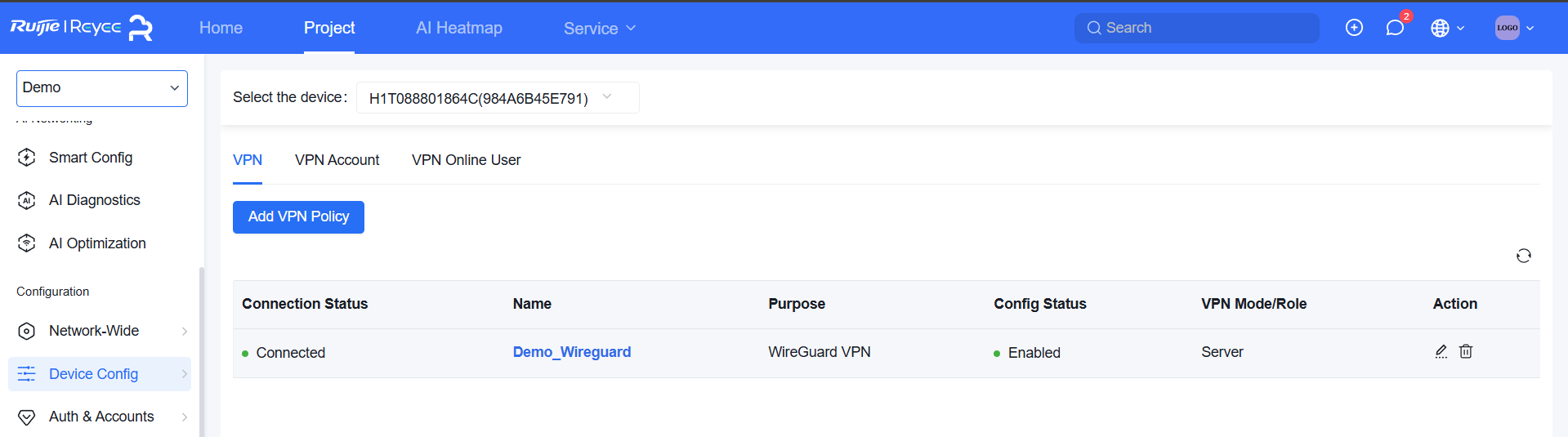Click the refresh icon above the table
Viewport: 1568px width, 437px height.
pos(1523,256)
